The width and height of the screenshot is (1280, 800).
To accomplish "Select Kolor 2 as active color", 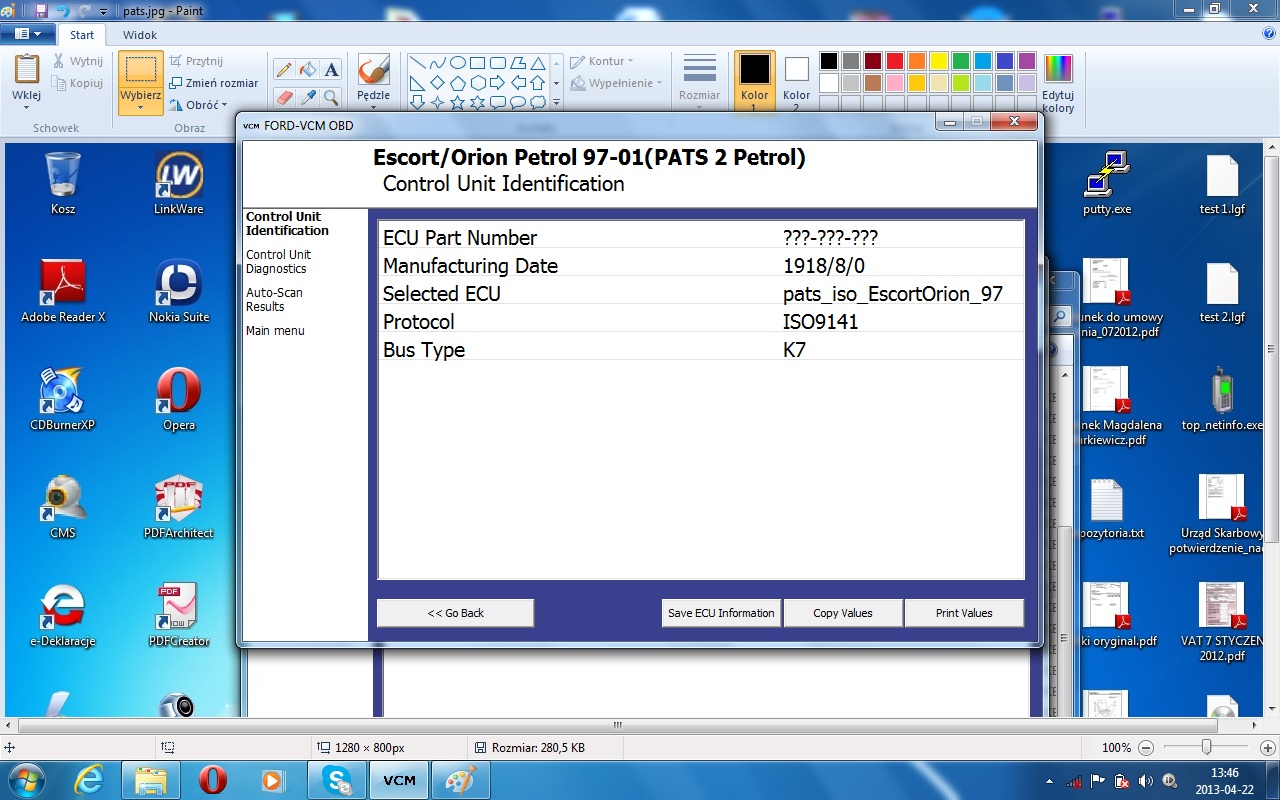I will pyautogui.click(x=796, y=80).
